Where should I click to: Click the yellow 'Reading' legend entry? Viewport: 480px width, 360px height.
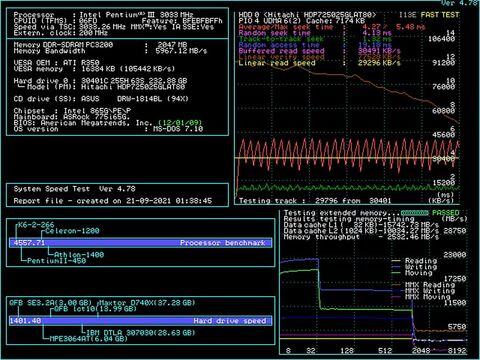click(x=414, y=261)
